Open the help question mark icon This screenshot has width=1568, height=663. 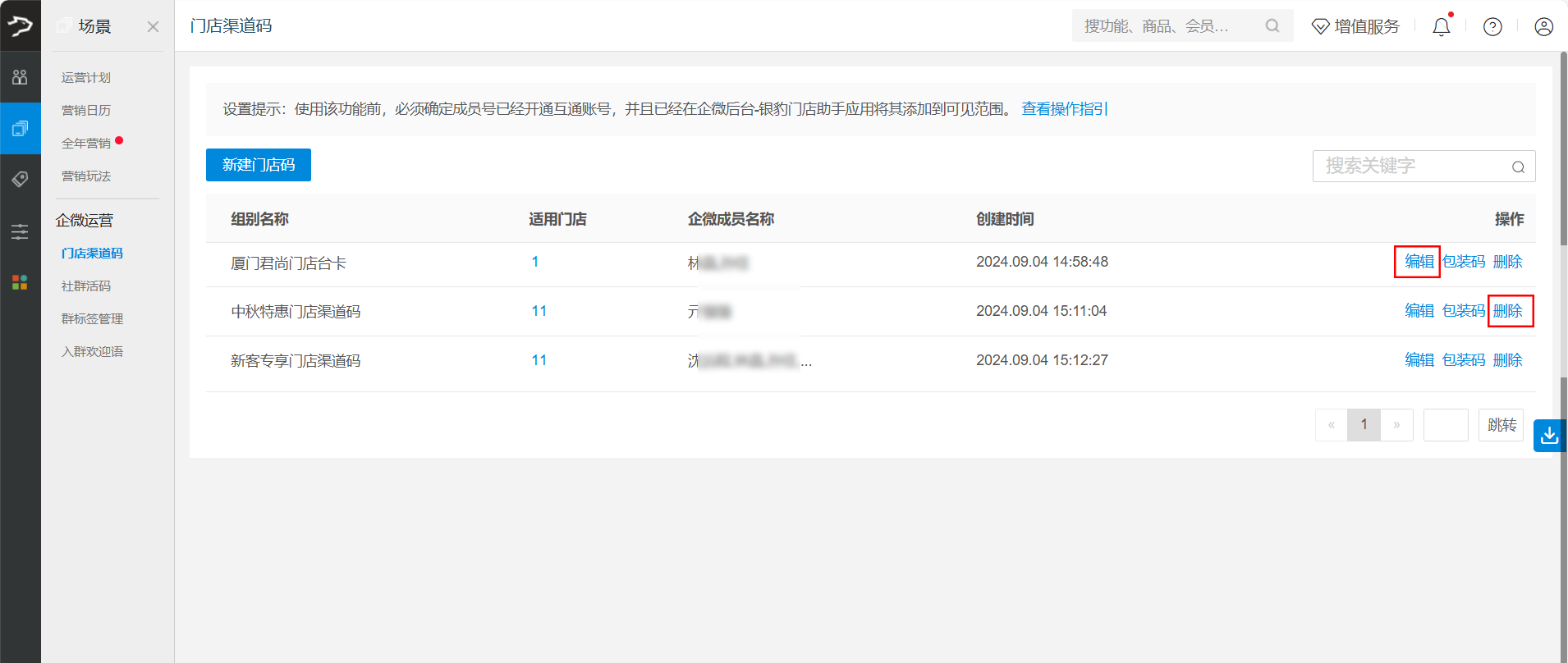pyautogui.click(x=1492, y=27)
